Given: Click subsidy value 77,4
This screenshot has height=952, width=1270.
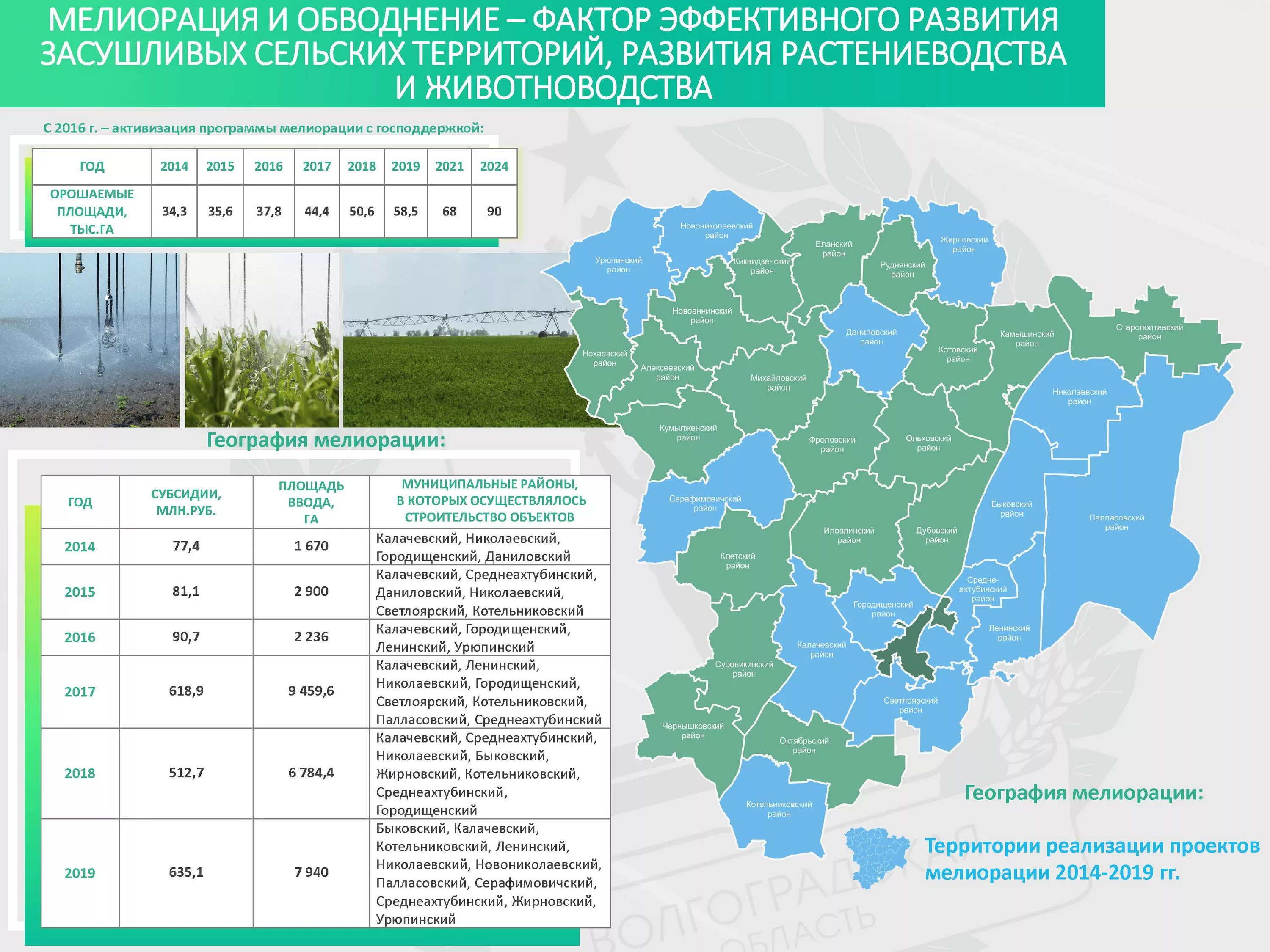Looking at the screenshot, I should [186, 546].
